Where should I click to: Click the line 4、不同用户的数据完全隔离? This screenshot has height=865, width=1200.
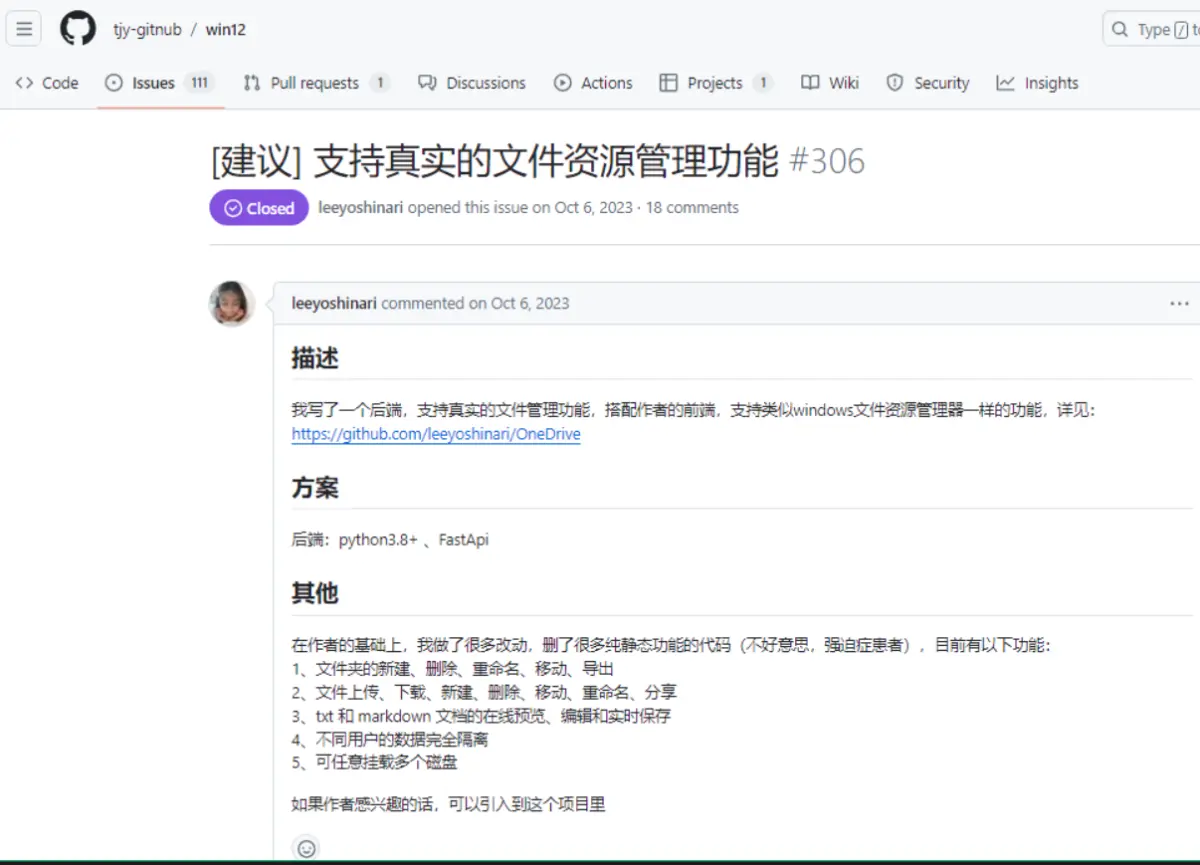390,740
